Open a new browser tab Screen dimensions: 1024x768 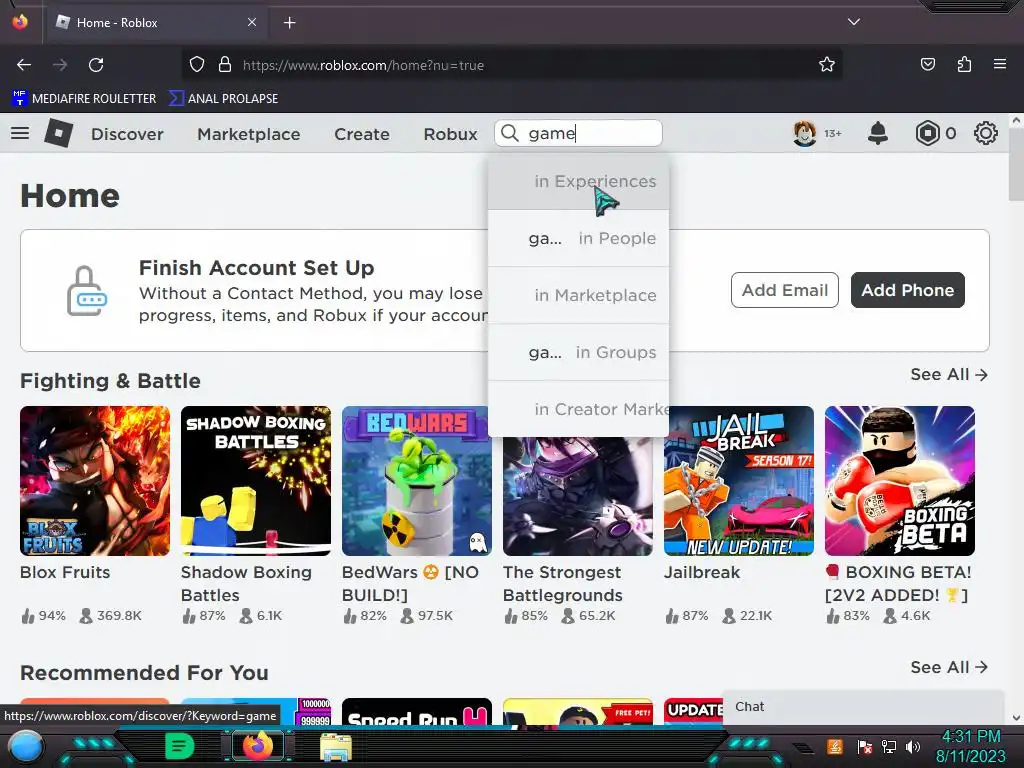coord(289,23)
